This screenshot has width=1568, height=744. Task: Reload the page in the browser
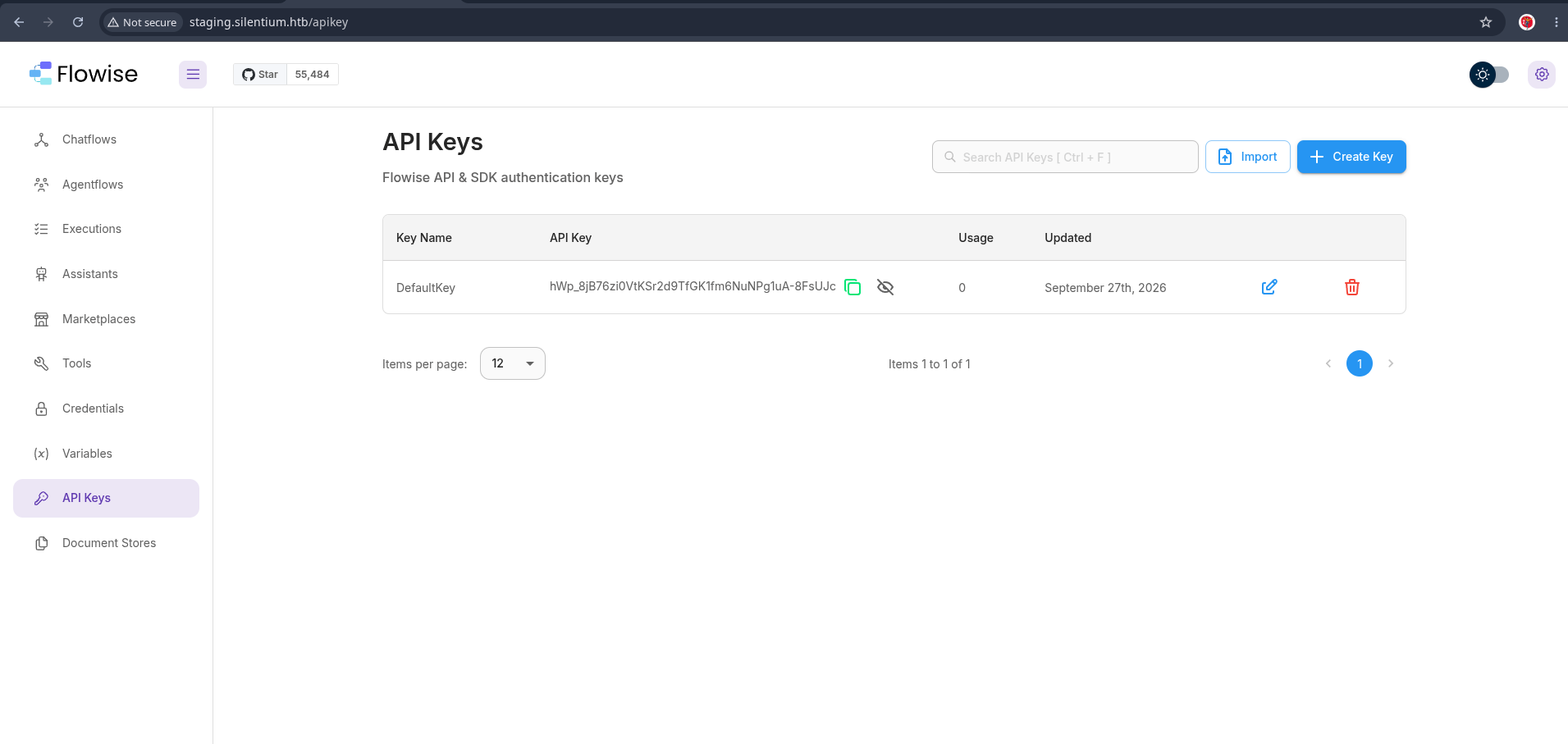point(78,22)
